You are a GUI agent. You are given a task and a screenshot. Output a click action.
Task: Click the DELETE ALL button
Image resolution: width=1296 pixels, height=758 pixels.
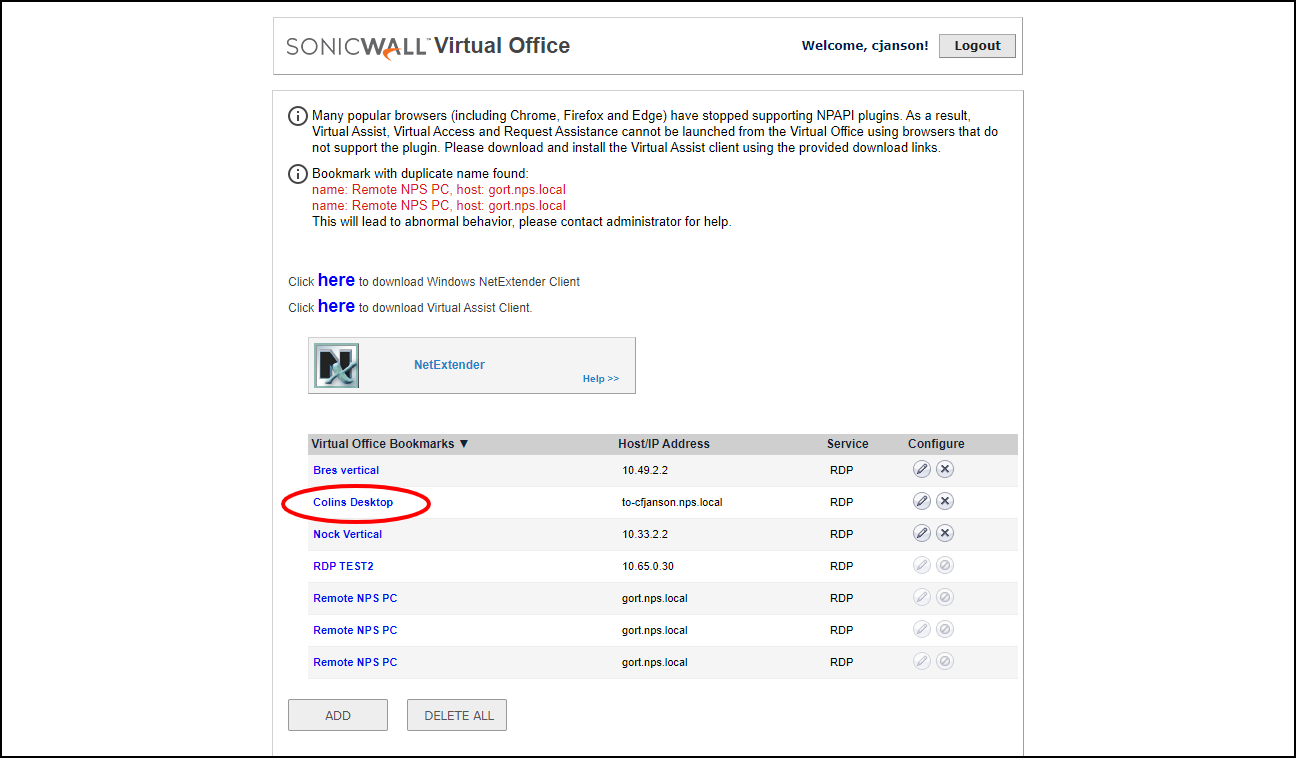coord(457,716)
